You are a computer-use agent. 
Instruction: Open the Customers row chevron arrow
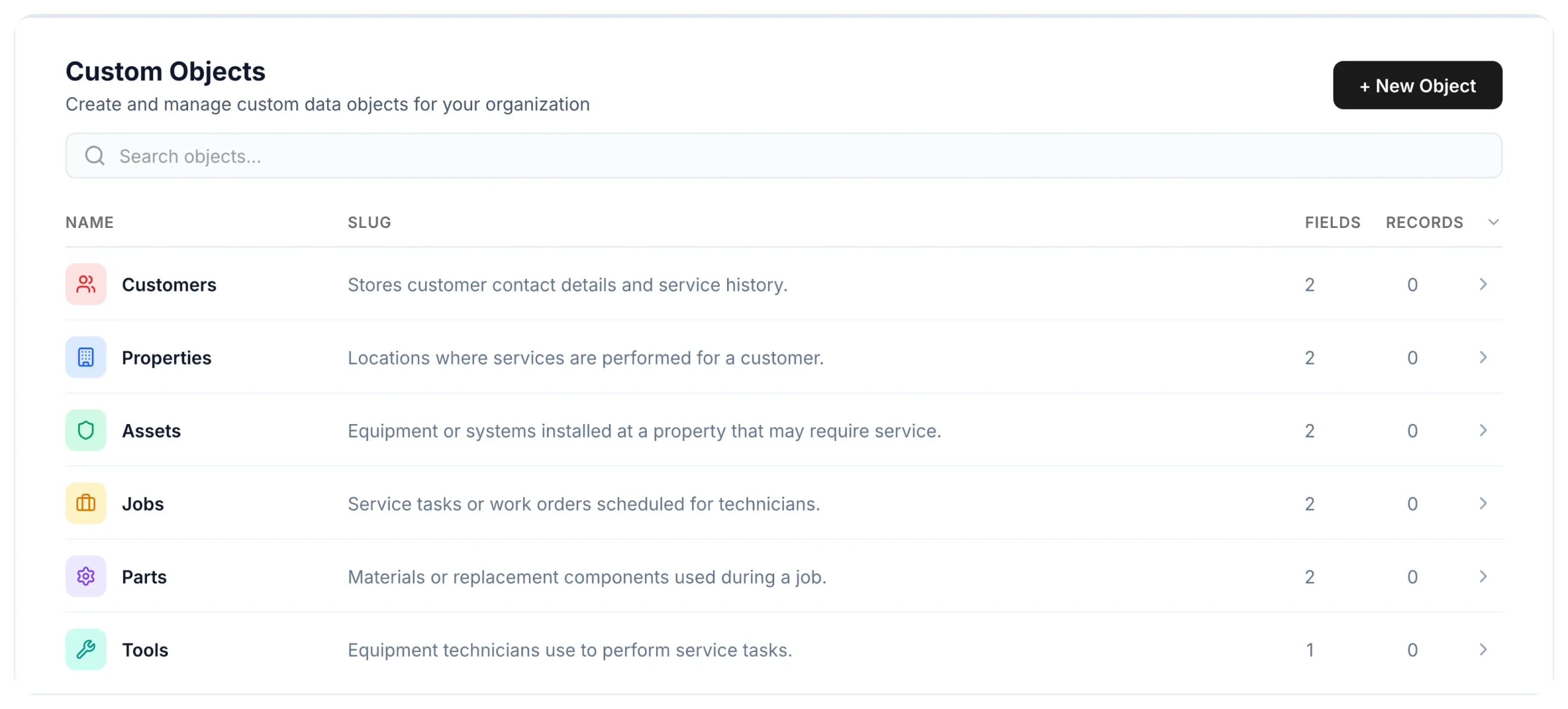pyautogui.click(x=1483, y=284)
